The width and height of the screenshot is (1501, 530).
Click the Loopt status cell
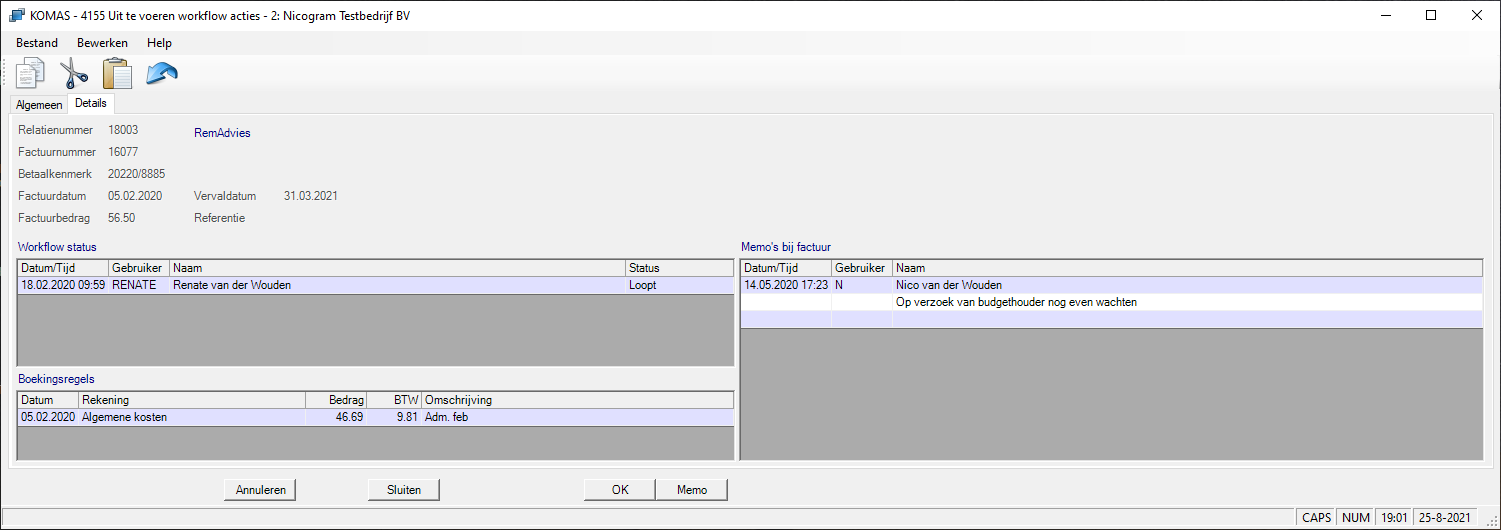point(679,285)
